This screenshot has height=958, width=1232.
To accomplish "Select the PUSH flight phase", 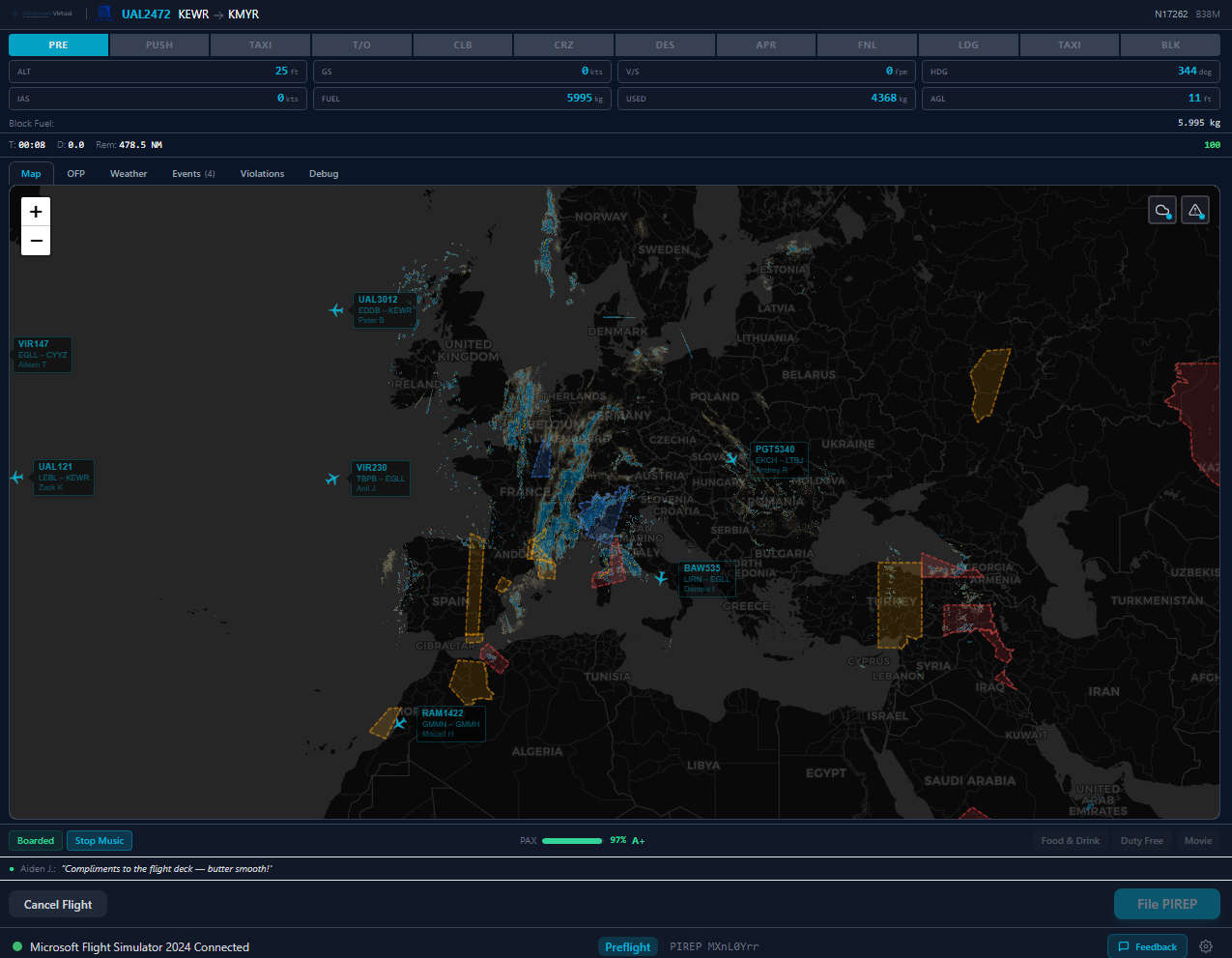I will 159,44.
